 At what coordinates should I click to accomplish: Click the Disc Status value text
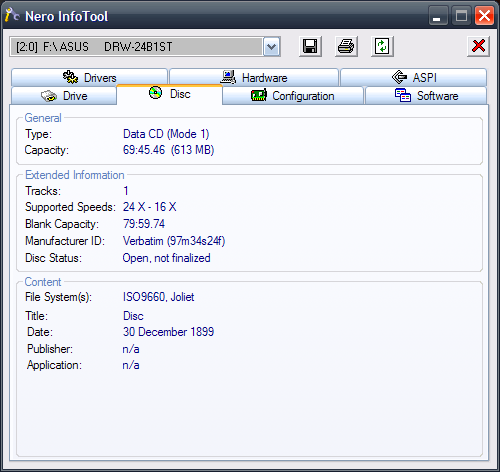[166, 258]
